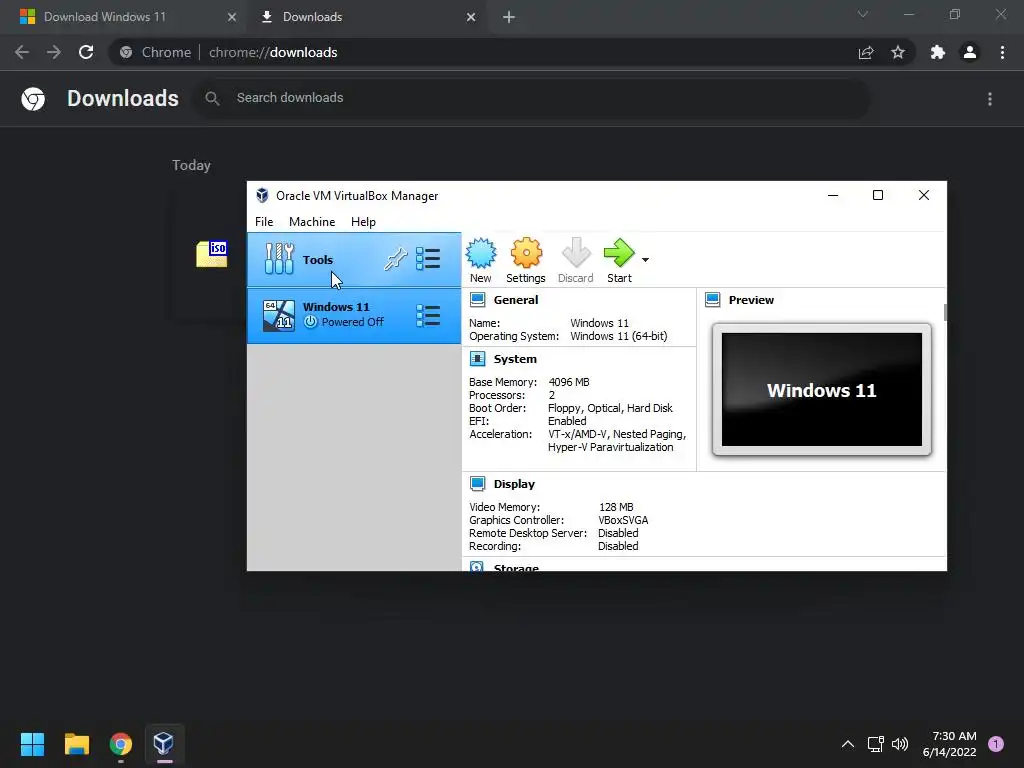Image resolution: width=1024 pixels, height=768 pixels.
Task: Open Chrome Extensions puzzle icon
Action: click(x=937, y=52)
